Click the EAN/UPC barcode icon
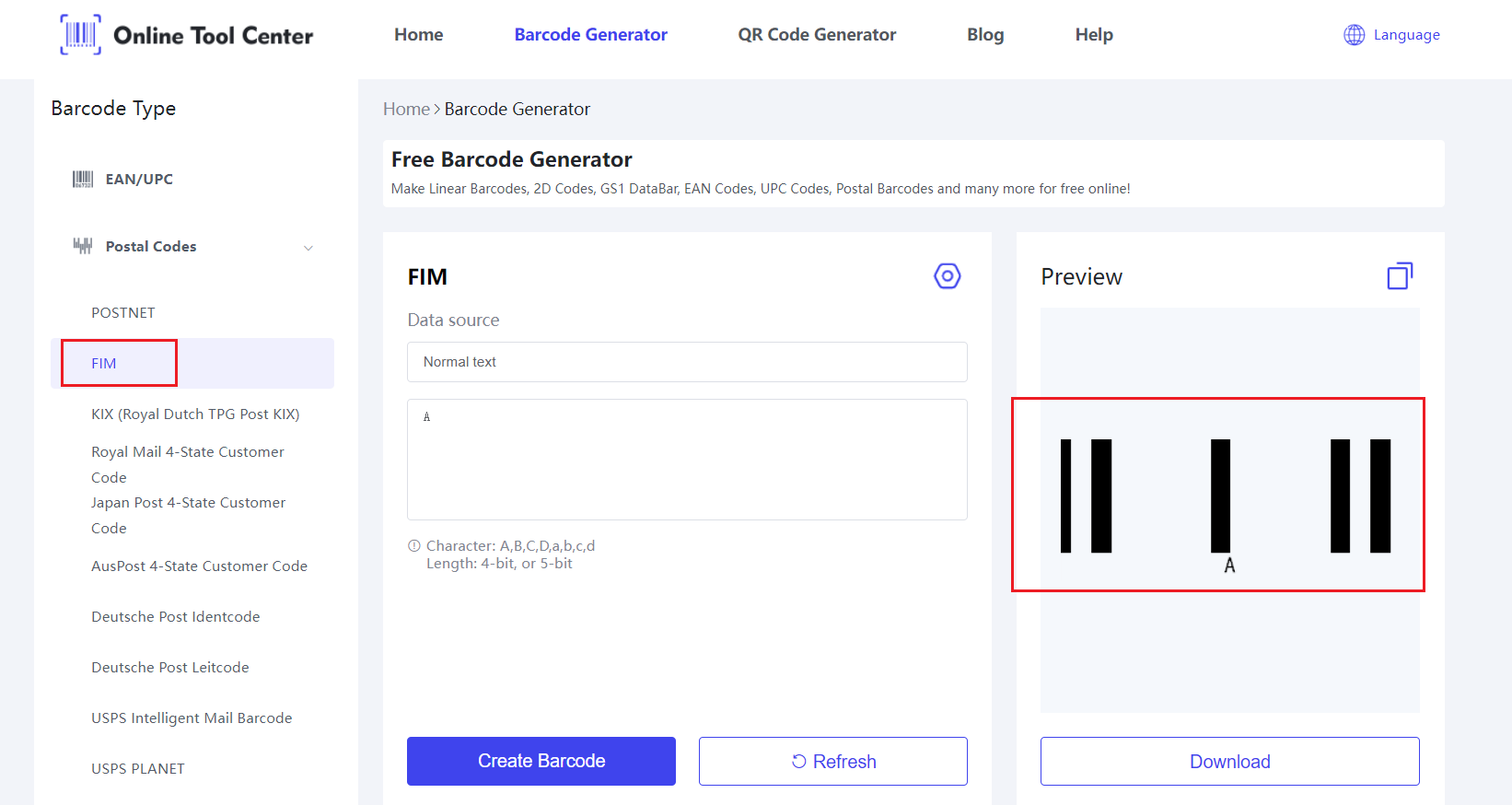Screen dimensions: 1512x805 (83, 180)
